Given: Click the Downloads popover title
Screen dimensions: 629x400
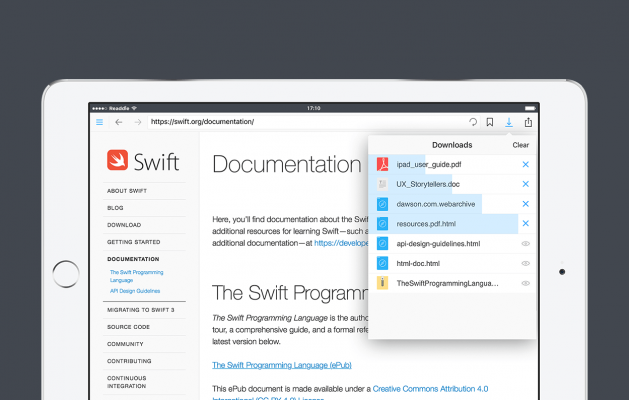Looking at the screenshot, I should 452,145.
